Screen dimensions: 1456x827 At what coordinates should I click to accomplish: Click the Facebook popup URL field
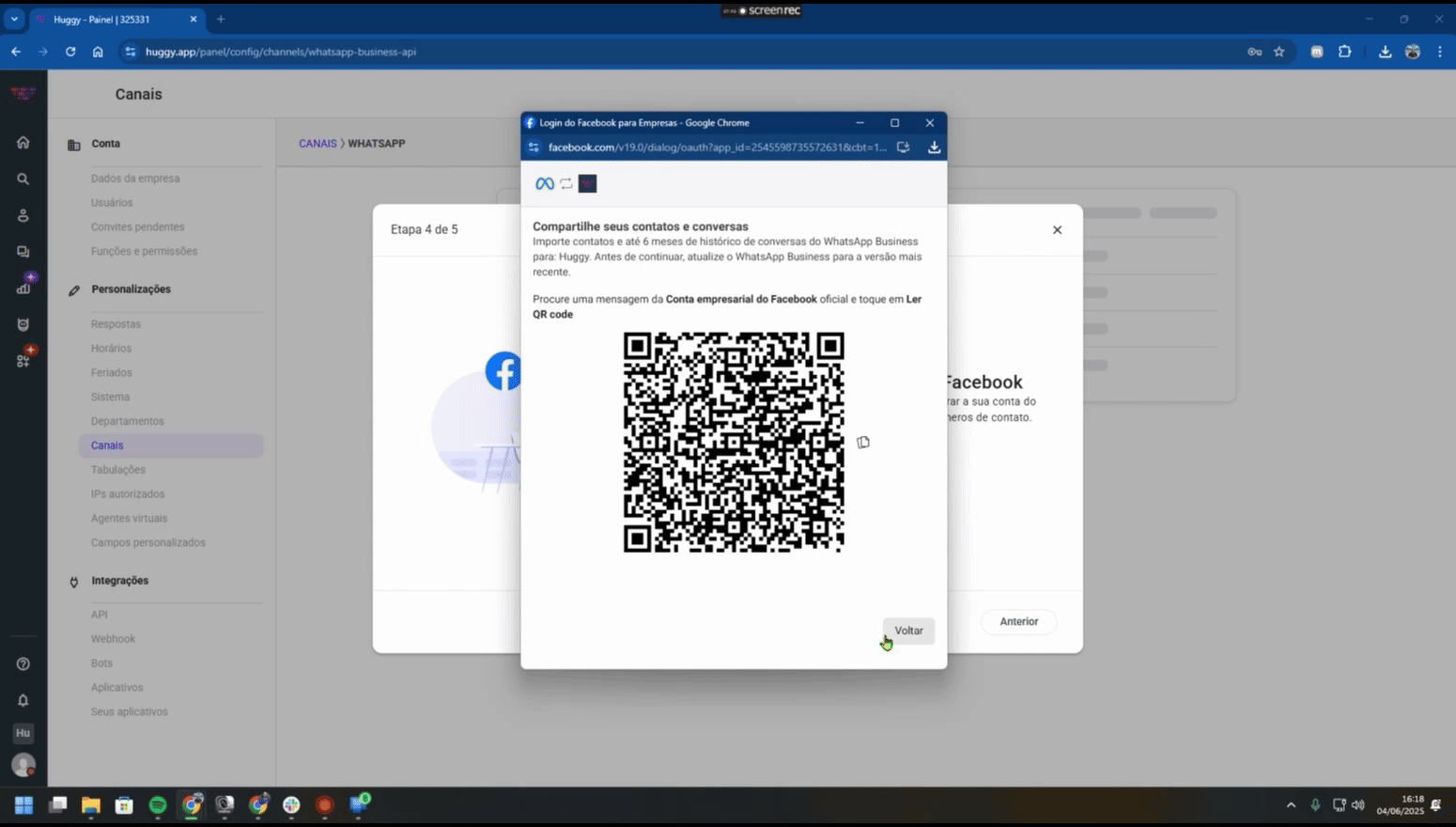(717, 147)
